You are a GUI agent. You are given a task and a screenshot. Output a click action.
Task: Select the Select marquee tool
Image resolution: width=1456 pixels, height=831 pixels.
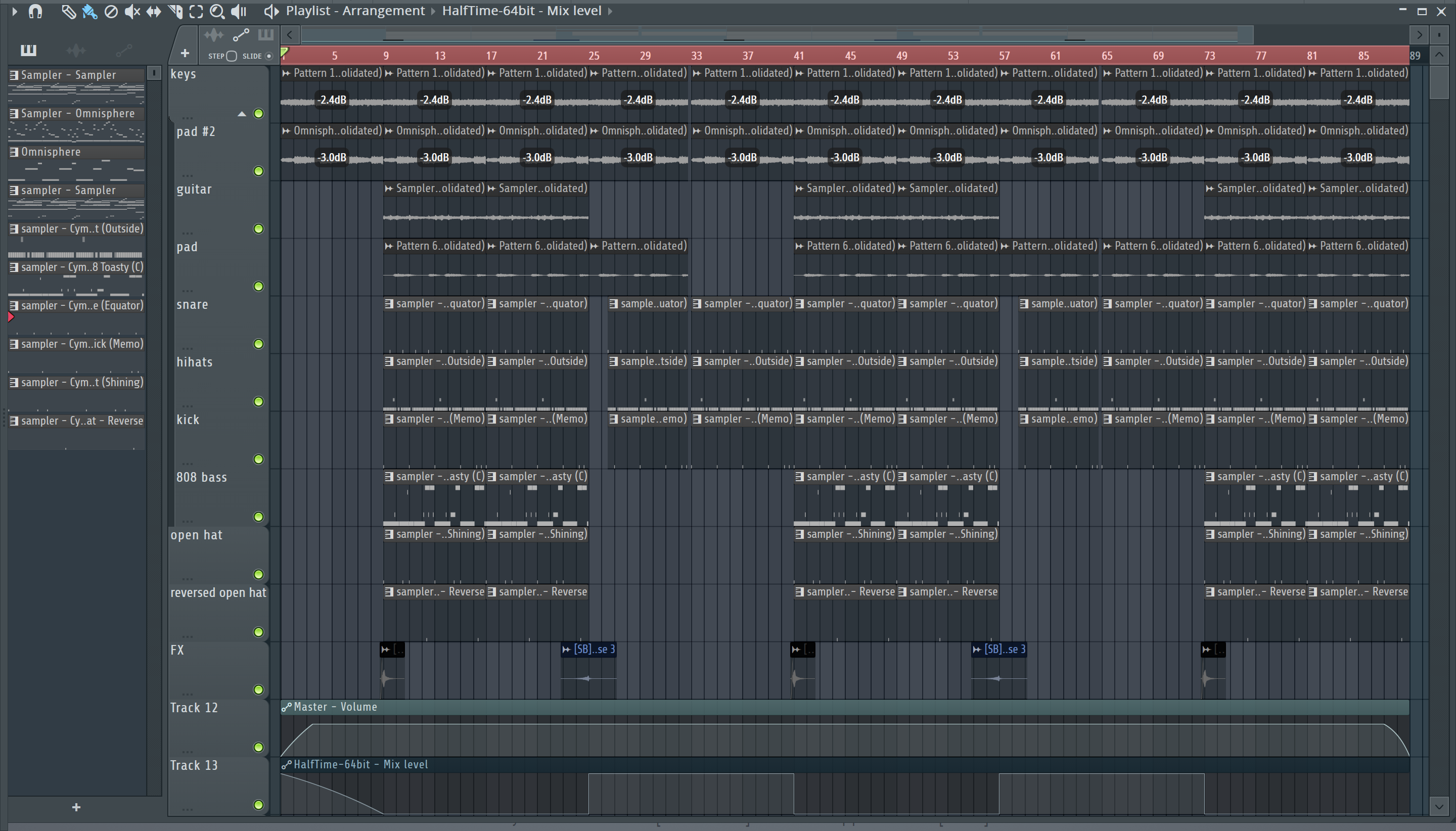coord(196,12)
